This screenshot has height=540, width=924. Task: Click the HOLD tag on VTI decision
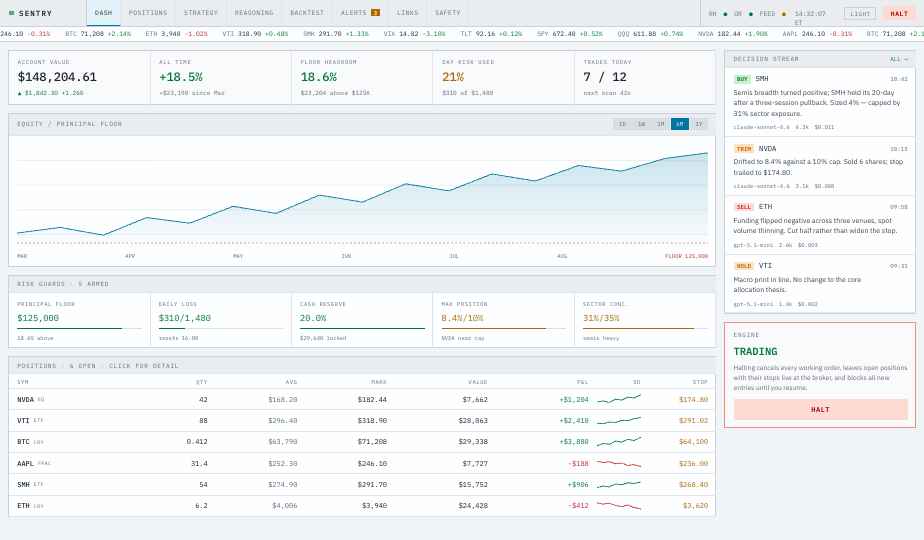pyautogui.click(x=744, y=266)
